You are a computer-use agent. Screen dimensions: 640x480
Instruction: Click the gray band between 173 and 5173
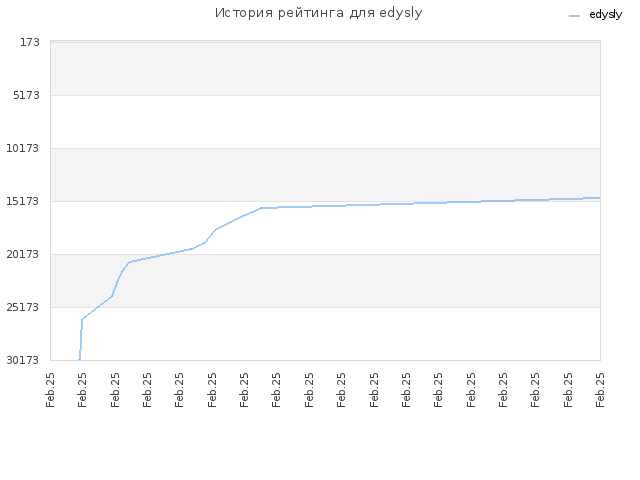tap(325, 69)
